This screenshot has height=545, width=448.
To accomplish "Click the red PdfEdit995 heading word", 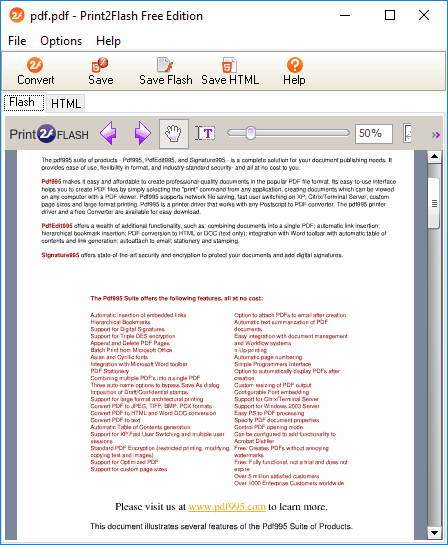I will pyautogui.click(x=57, y=226).
